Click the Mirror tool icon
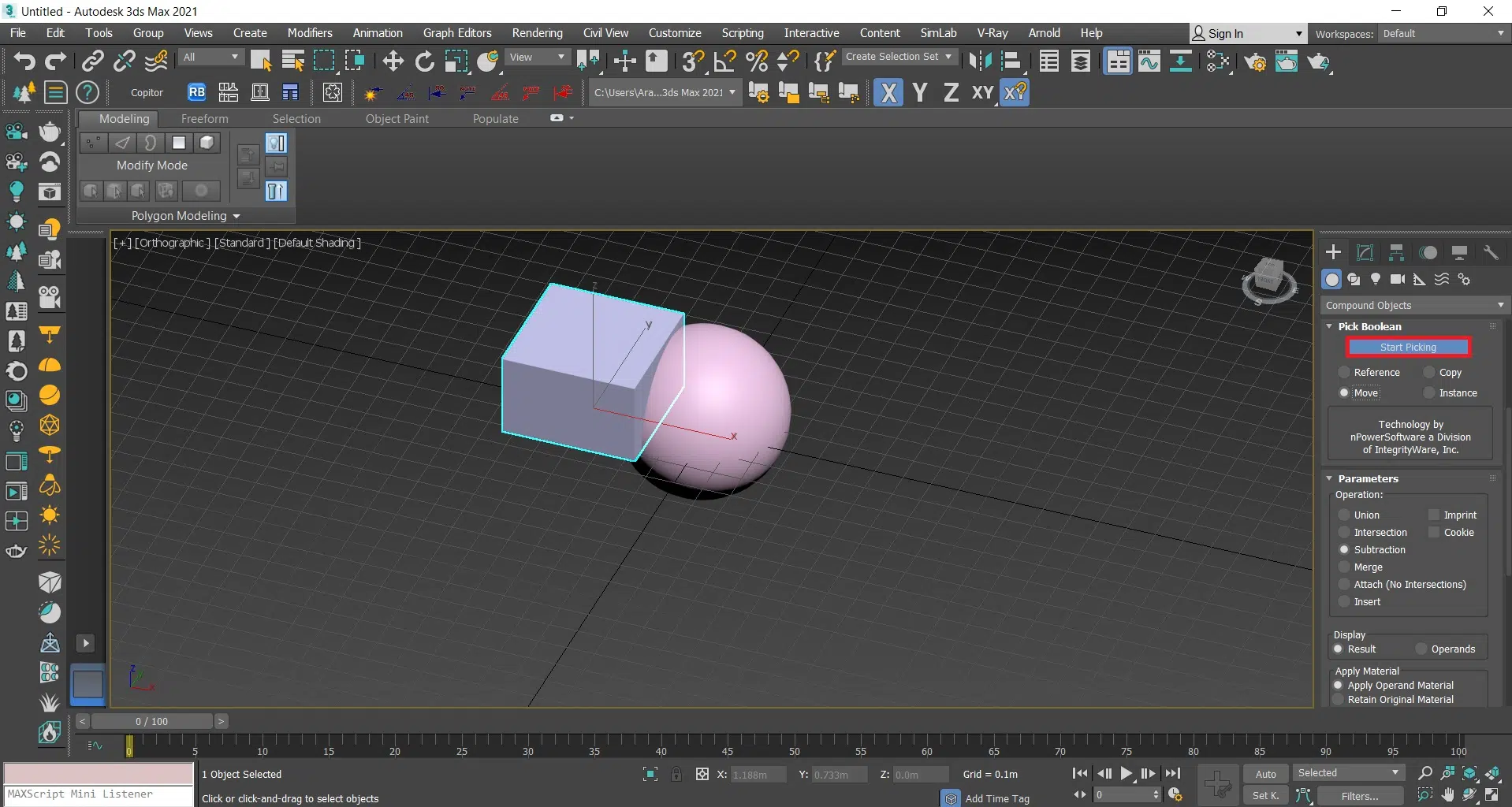This screenshot has width=1512, height=807. click(x=980, y=61)
